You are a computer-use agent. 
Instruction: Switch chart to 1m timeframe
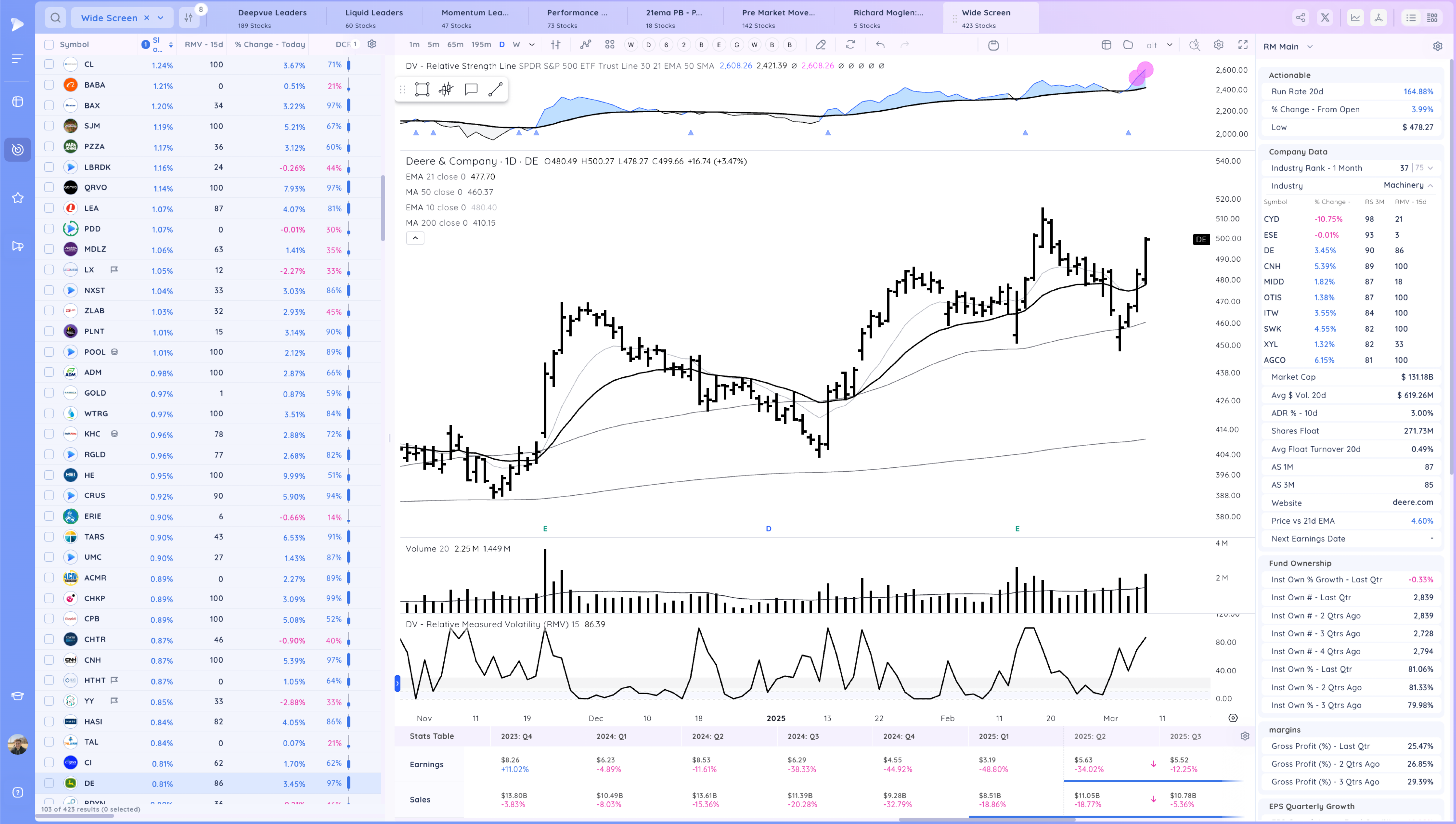(414, 45)
